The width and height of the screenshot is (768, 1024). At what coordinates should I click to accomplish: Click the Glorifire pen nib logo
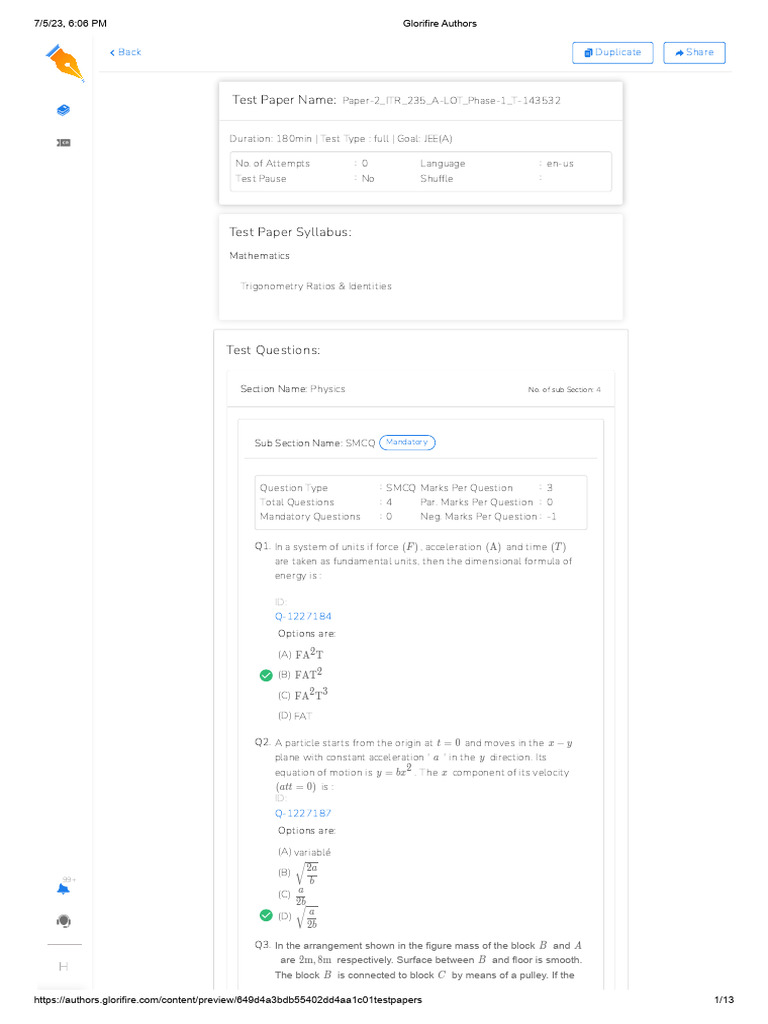65,62
